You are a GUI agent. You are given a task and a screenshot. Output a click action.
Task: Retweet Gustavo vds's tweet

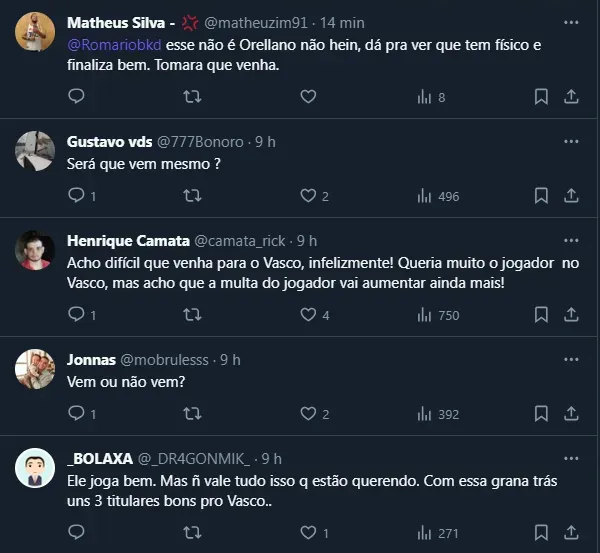tap(193, 196)
